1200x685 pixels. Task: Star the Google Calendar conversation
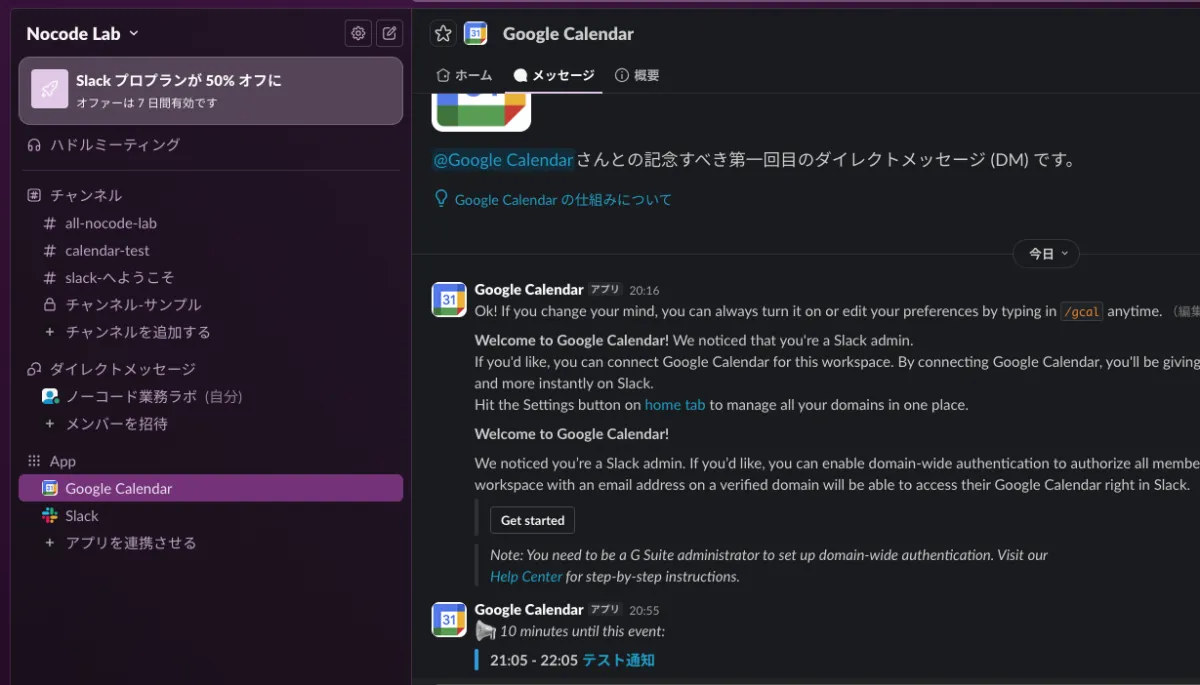[x=443, y=33]
